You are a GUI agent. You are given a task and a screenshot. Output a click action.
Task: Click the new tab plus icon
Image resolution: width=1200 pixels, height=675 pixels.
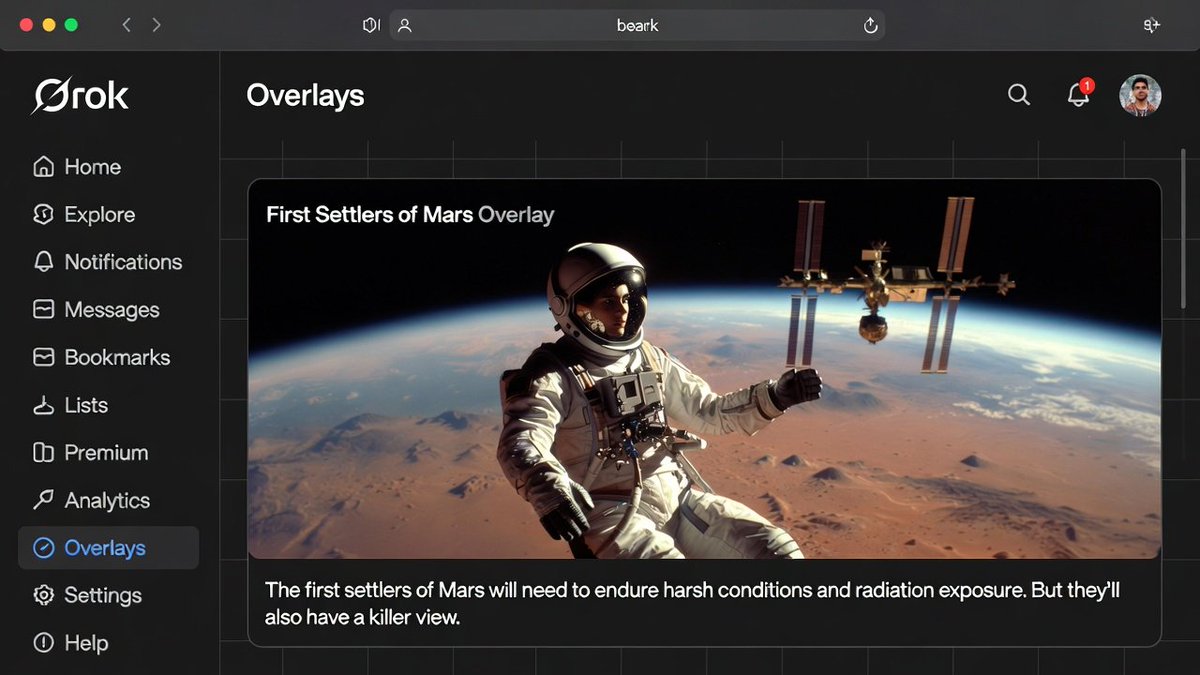pyautogui.click(x=1151, y=25)
